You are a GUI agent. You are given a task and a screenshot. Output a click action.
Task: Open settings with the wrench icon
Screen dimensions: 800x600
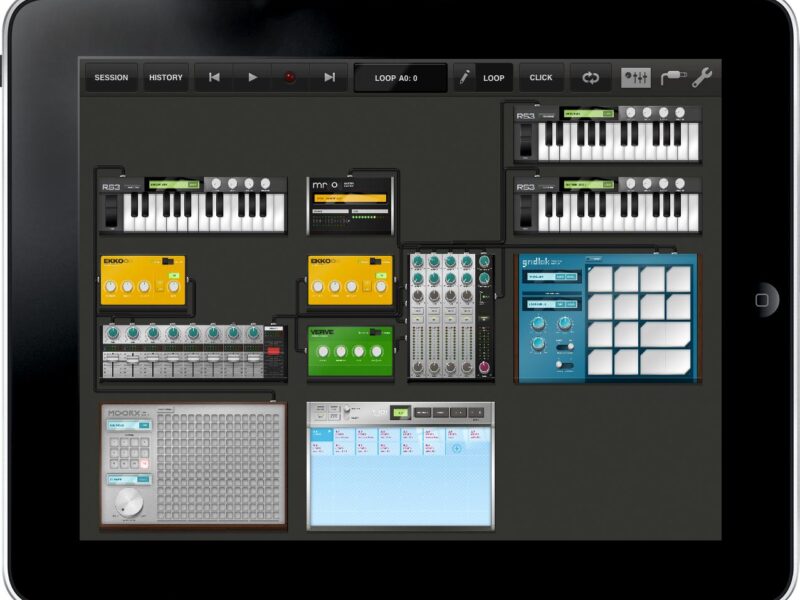(x=702, y=78)
